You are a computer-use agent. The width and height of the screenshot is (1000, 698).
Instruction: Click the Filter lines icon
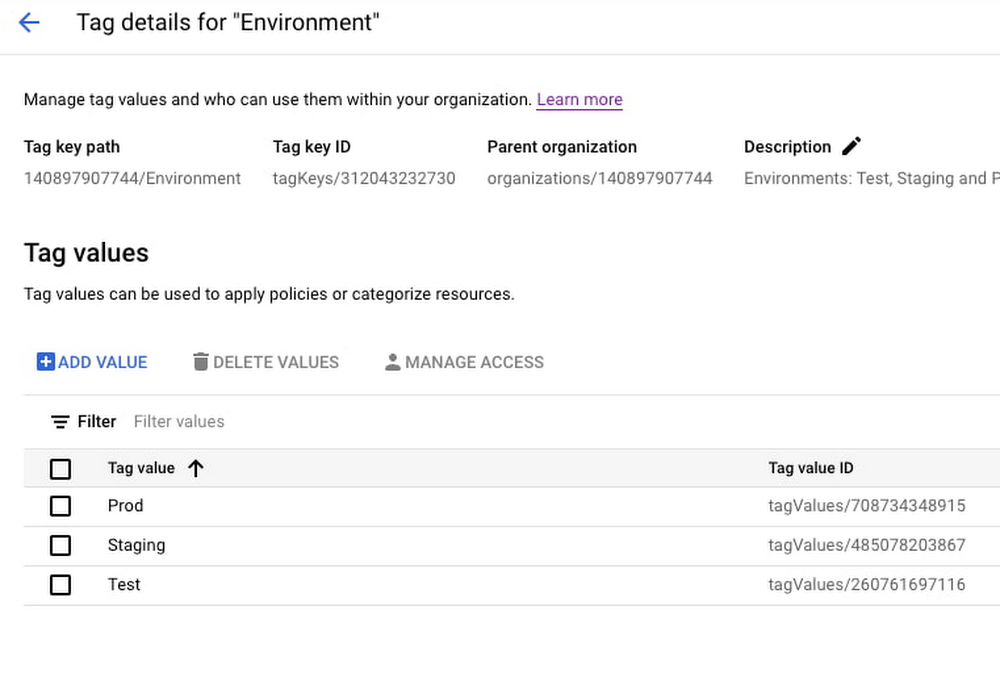click(60, 422)
